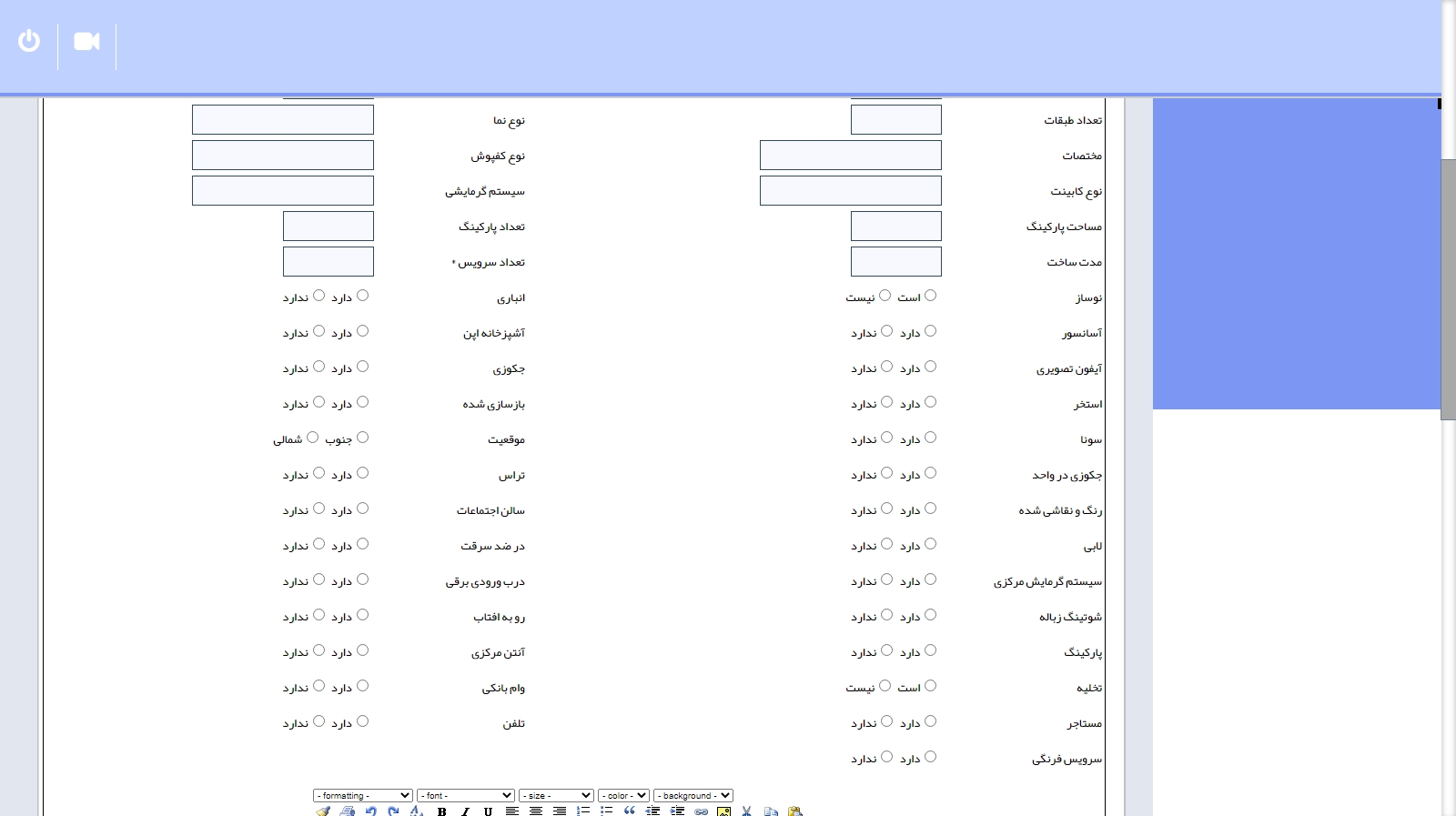Open the background color dropdown
The image size is (1456, 816).
click(693, 796)
